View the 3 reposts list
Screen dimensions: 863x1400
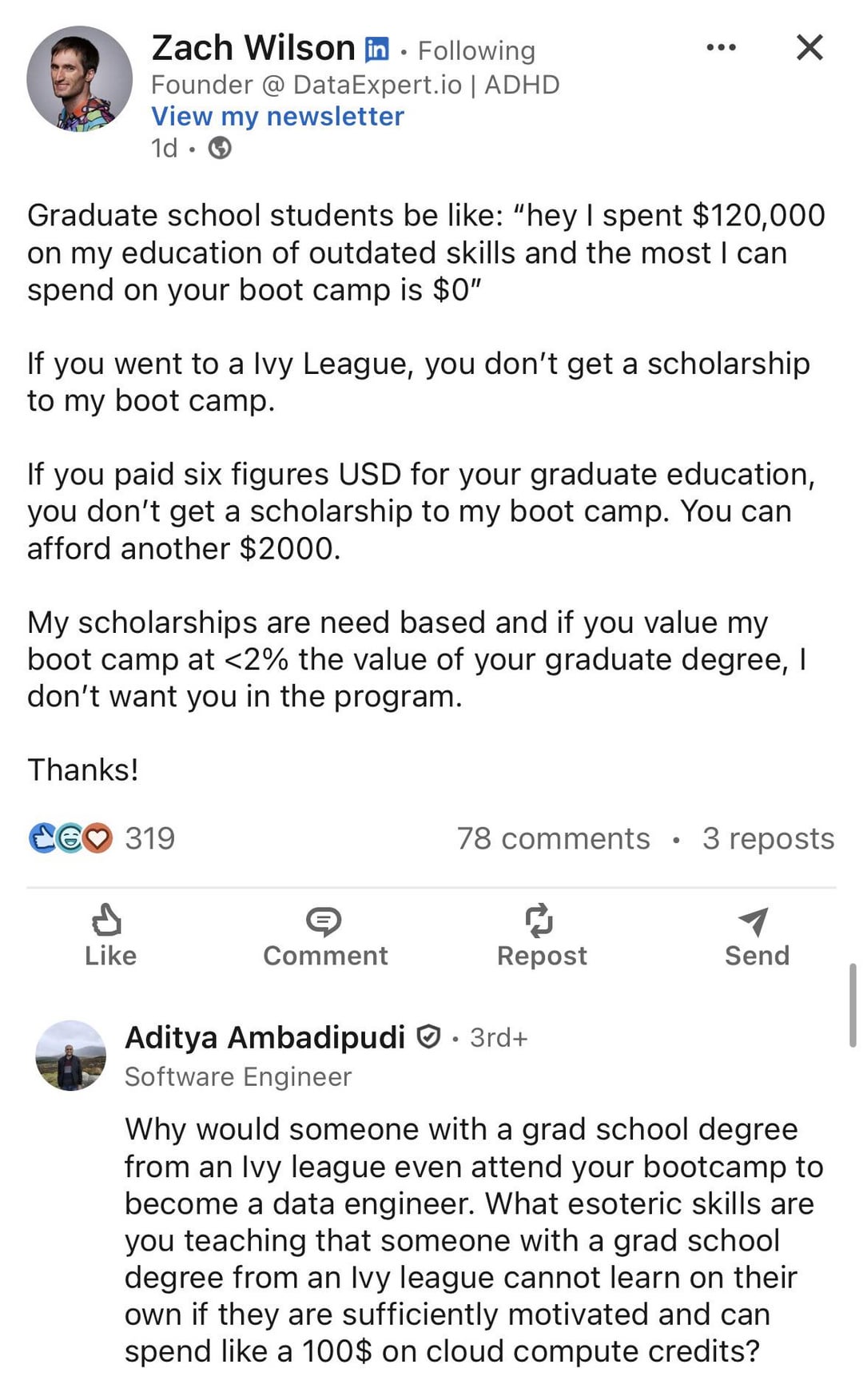768,838
